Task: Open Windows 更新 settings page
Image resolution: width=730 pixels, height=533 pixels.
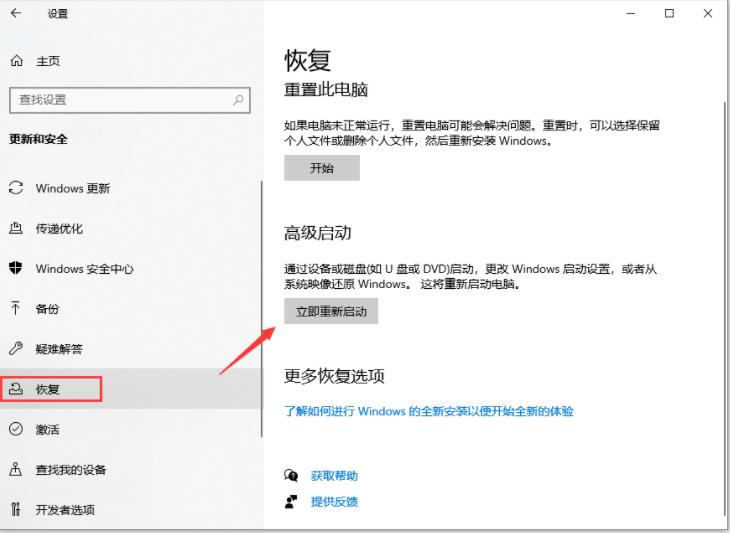Action: click(x=73, y=188)
